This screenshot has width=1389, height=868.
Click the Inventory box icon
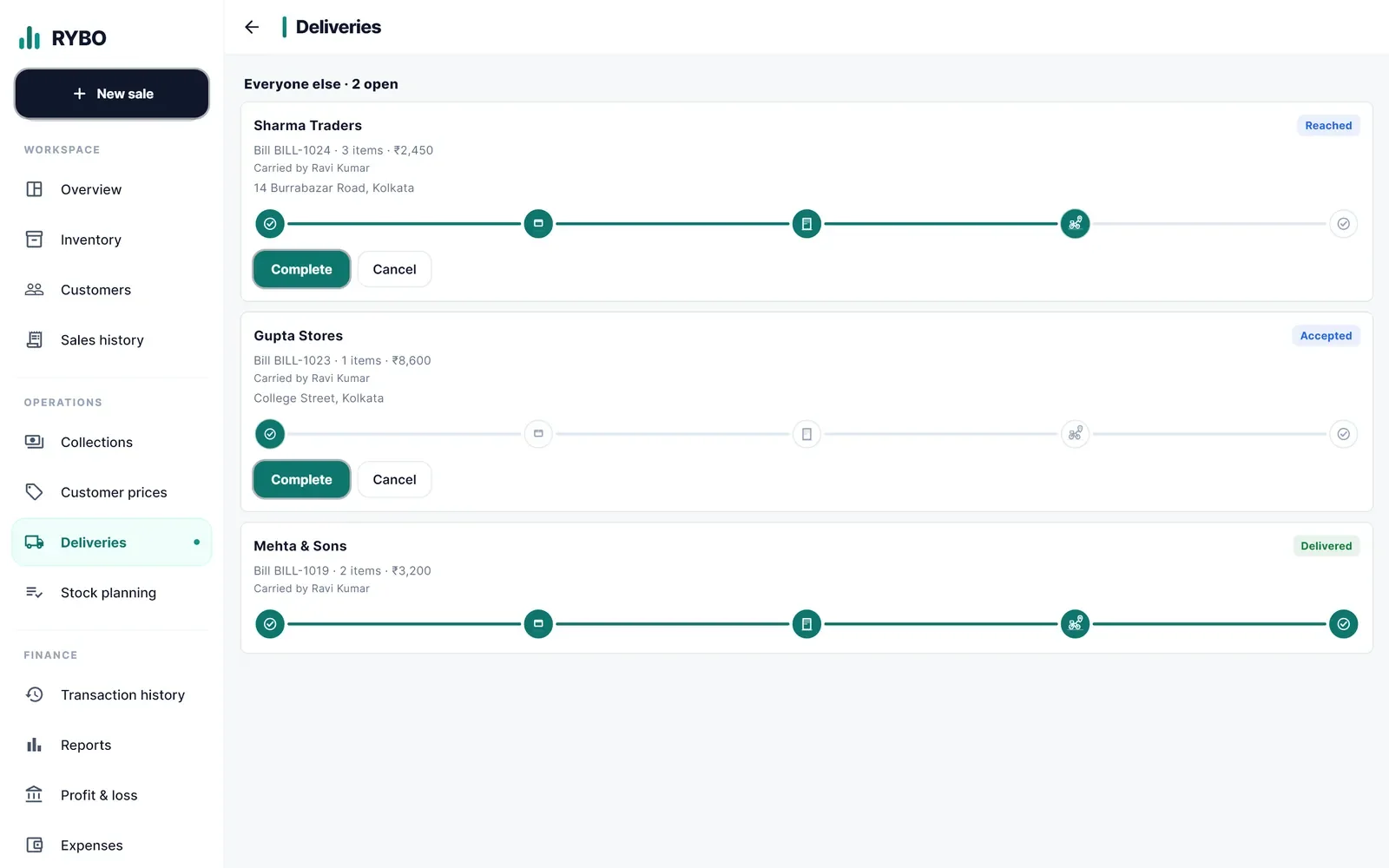point(35,240)
